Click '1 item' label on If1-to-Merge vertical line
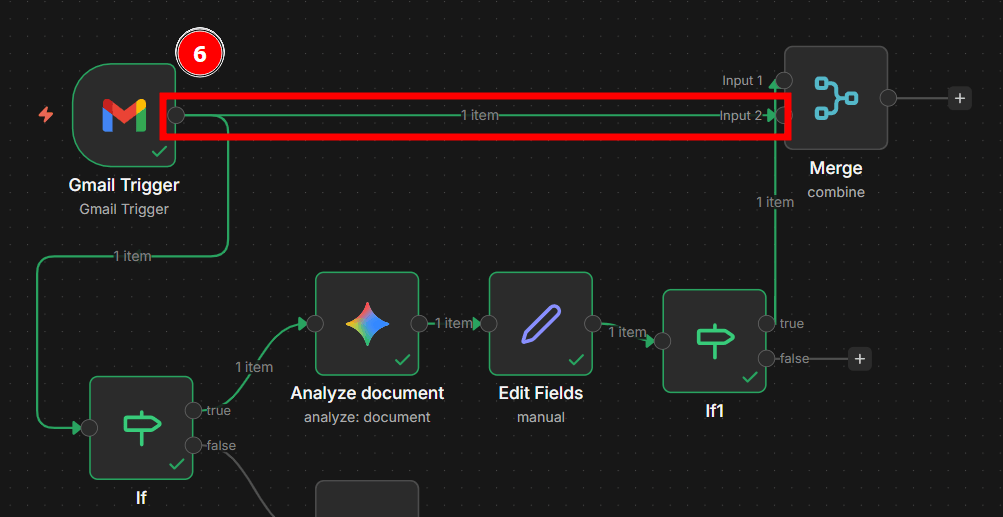This screenshot has width=1003, height=517. point(775,202)
